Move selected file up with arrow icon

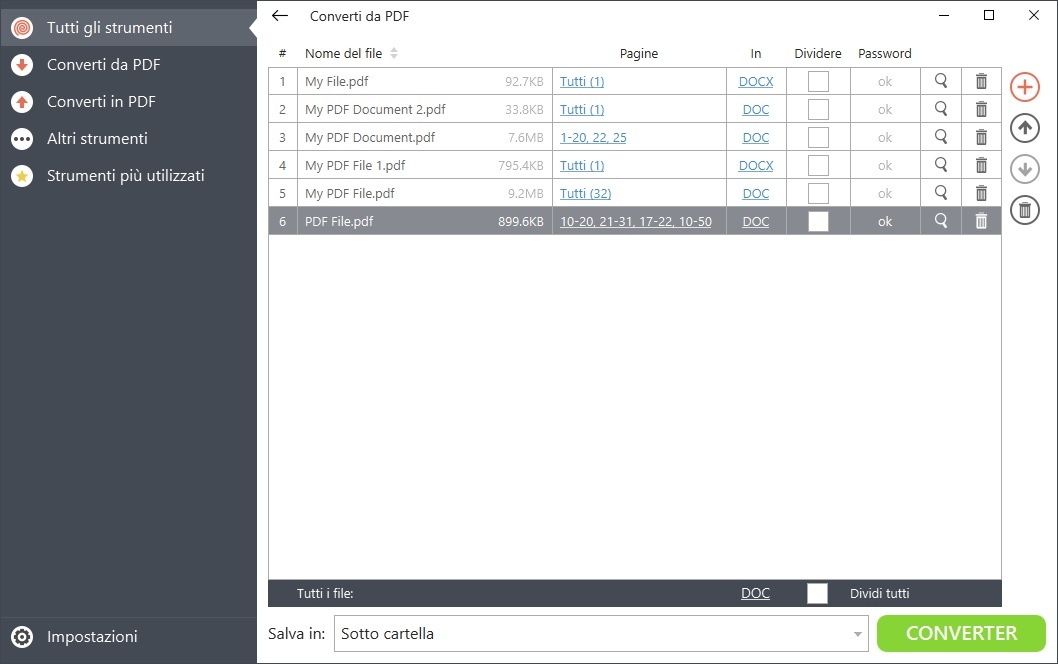click(1024, 128)
